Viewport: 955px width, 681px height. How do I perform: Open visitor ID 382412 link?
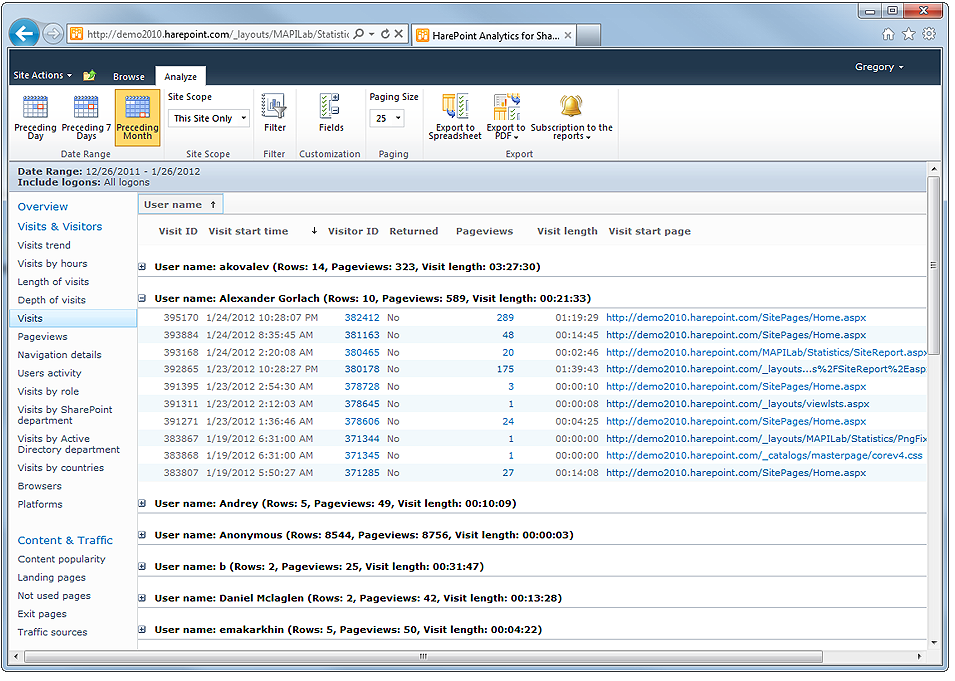(362, 318)
